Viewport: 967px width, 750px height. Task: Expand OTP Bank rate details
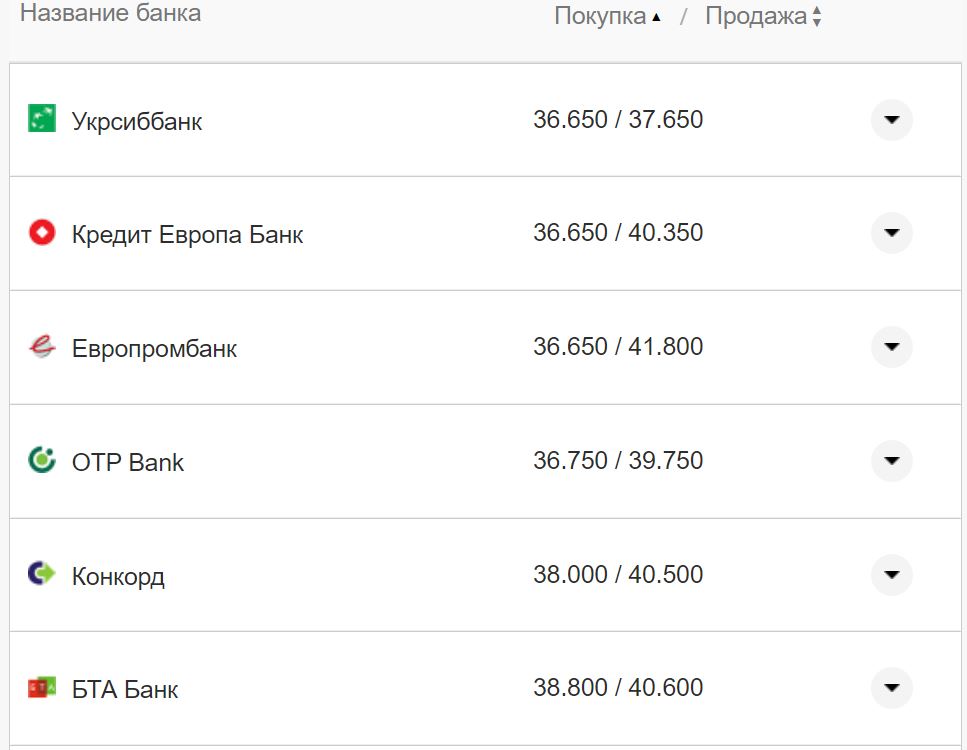pyautogui.click(x=892, y=461)
